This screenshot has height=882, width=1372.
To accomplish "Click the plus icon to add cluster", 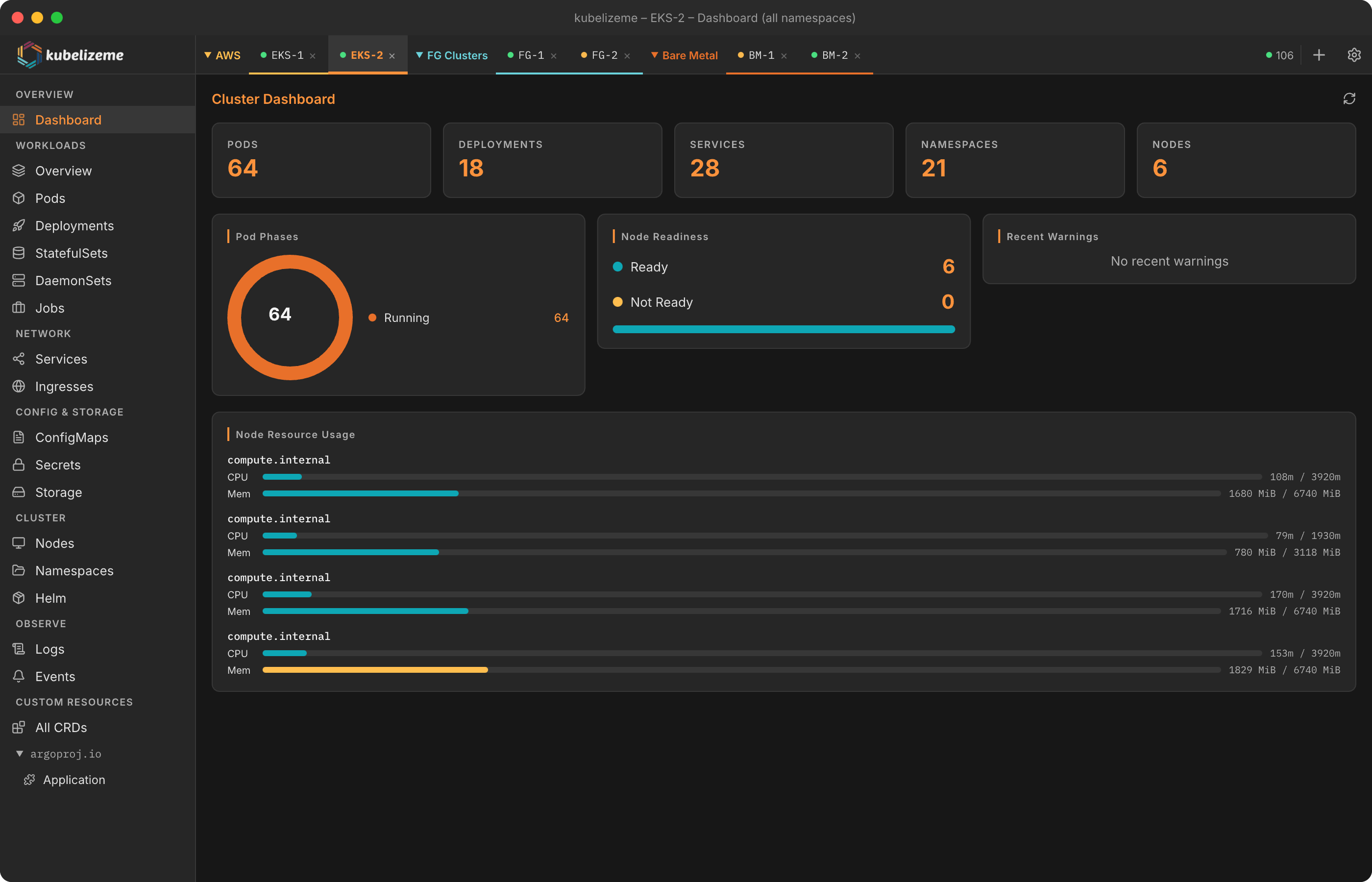I will [x=1319, y=55].
